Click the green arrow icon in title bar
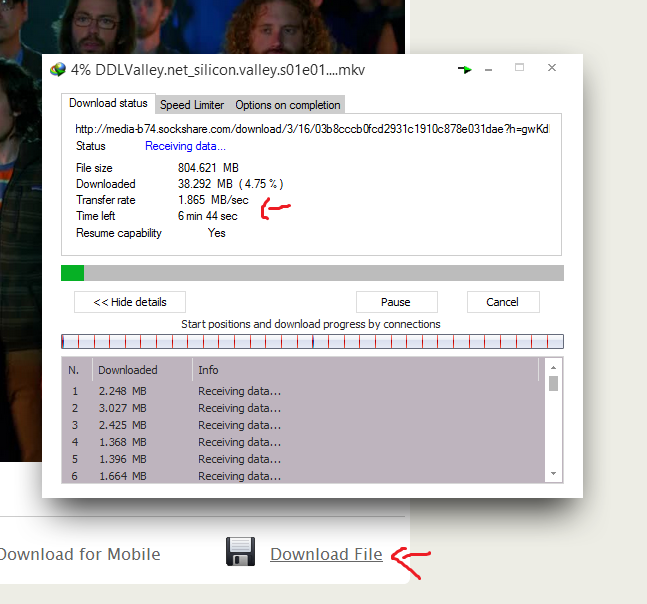The width and height of the screenshot is (647, 604). click(465, 69)
